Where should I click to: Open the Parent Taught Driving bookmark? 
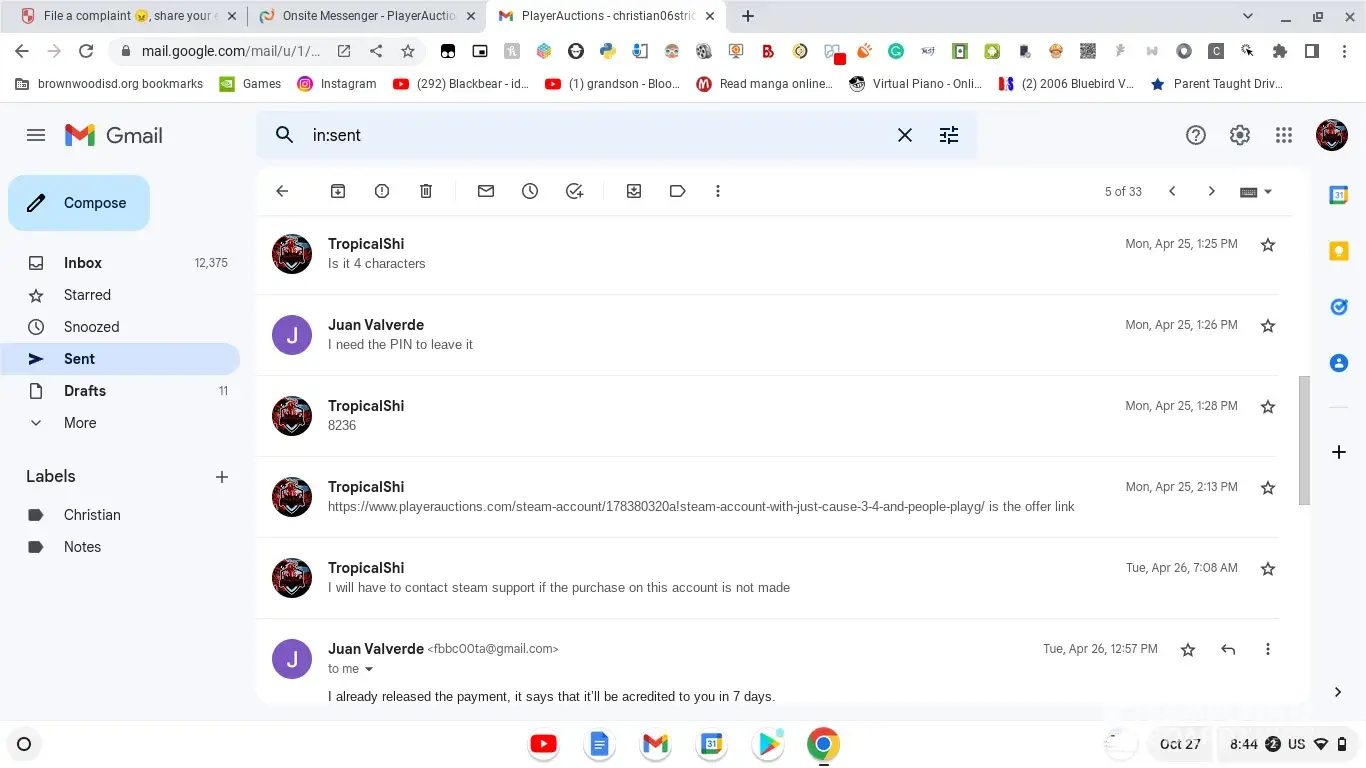1217,84
